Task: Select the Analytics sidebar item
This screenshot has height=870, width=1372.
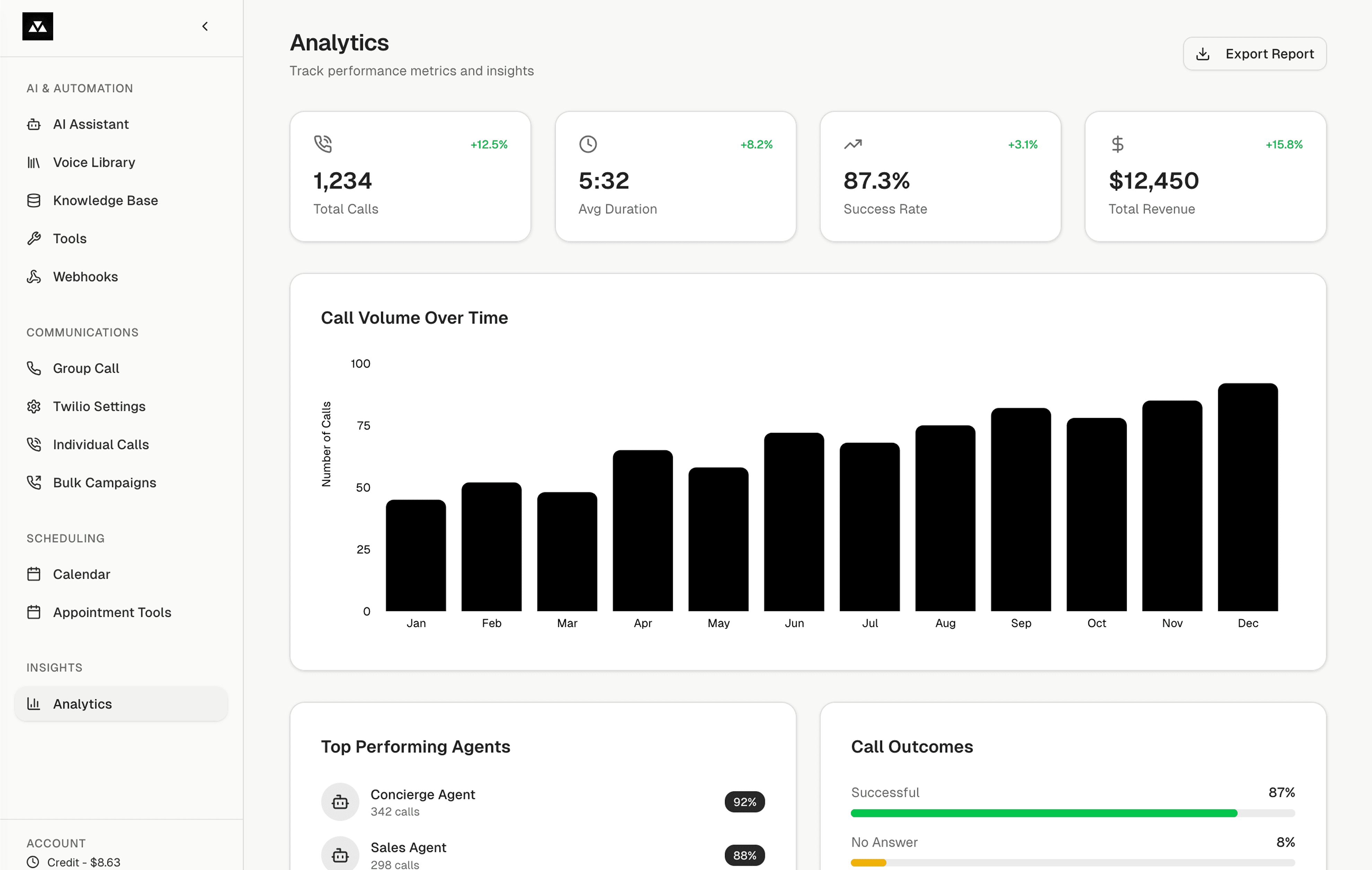Action: (82, 704)
